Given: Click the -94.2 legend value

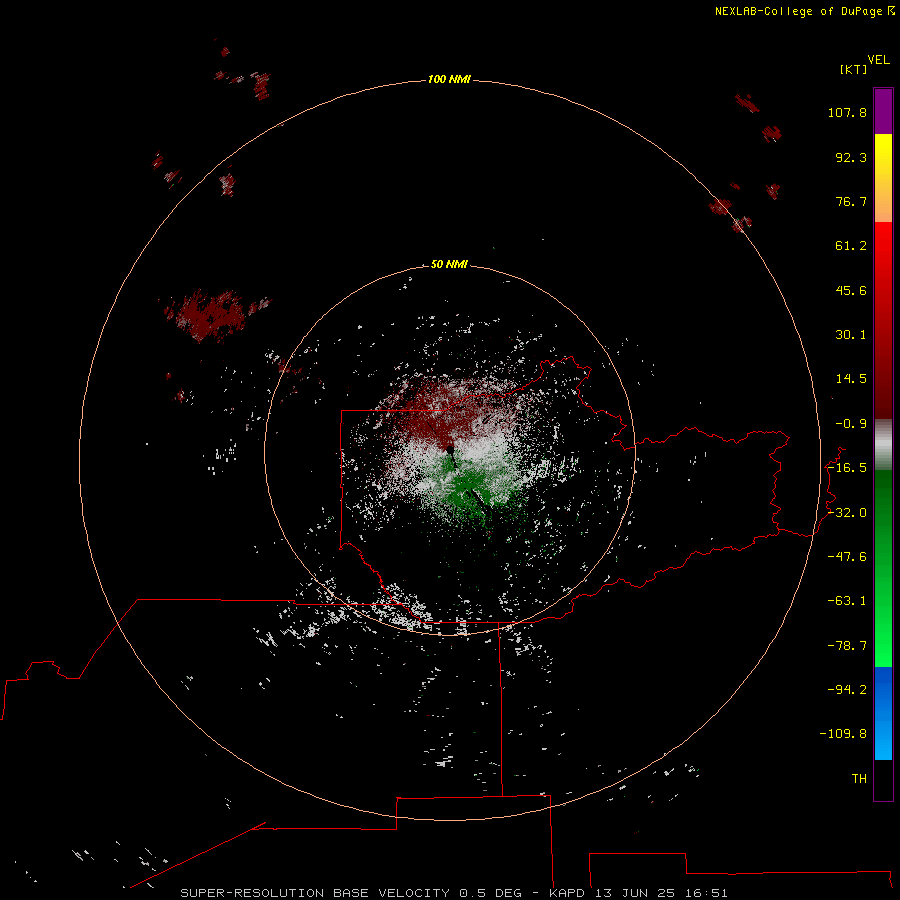Looking at the screenshot, I should tap(847, 689).
